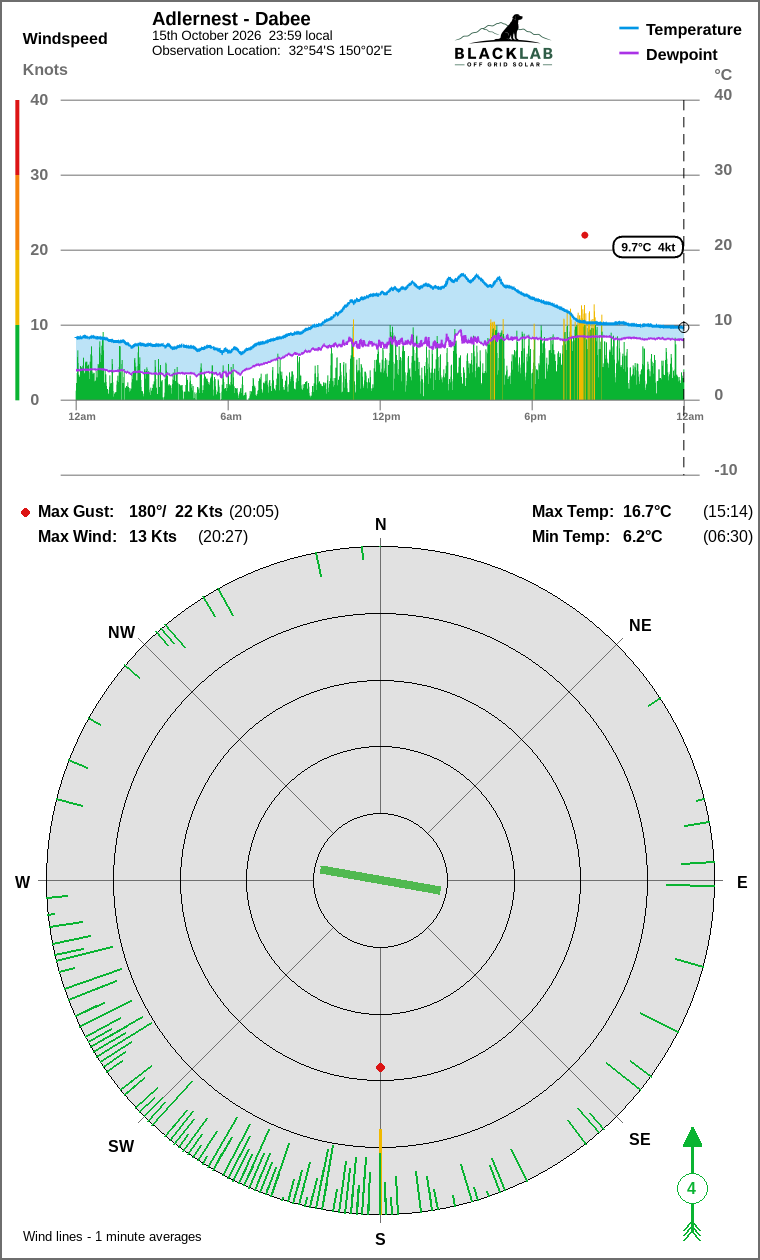The height and width of the screenshot is (1260, 760).
Task: Click the green wind arrow showing 4
Action: (691, 1183)
